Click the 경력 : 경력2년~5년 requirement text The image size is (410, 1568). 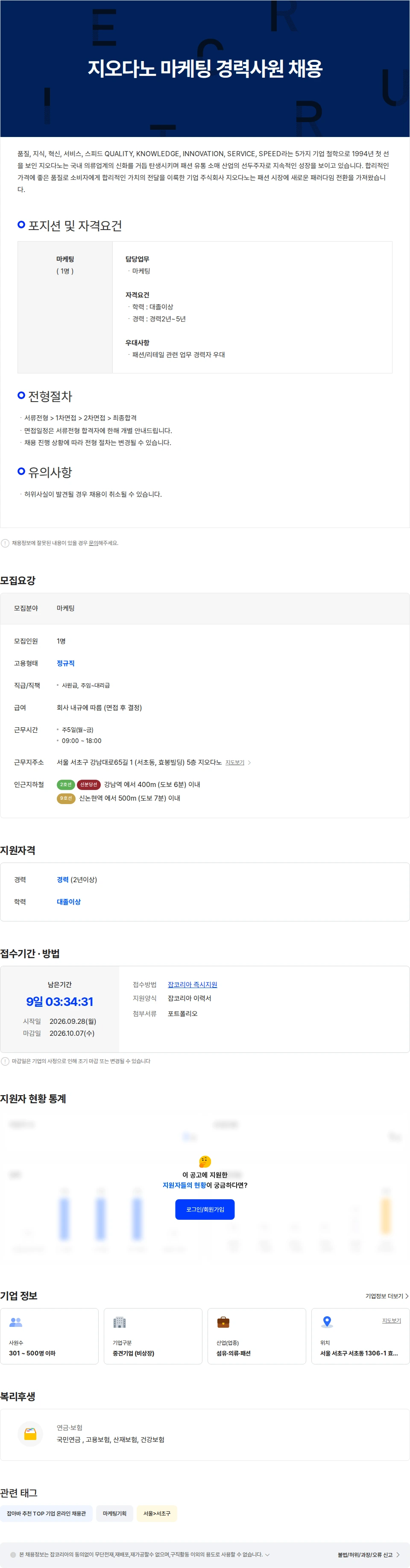[x=159, y=319]
